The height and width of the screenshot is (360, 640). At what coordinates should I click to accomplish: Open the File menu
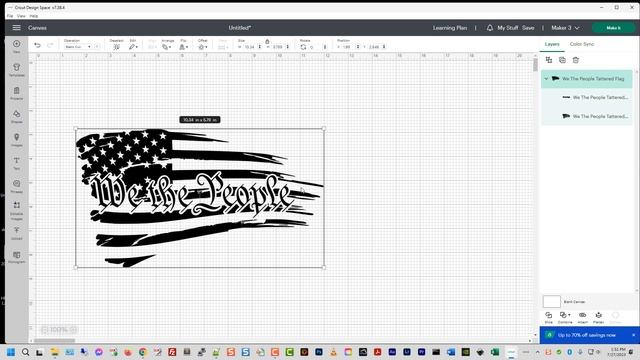coord(10,16)
